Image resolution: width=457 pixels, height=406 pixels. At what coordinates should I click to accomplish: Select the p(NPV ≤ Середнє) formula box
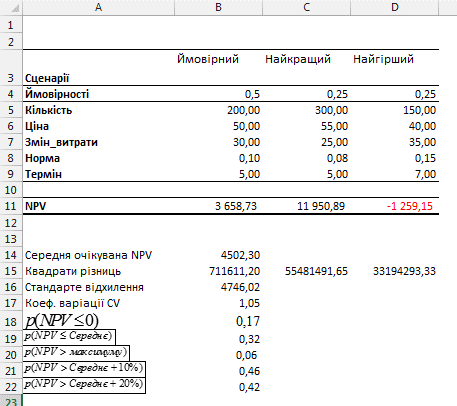[x=69, y=337]
